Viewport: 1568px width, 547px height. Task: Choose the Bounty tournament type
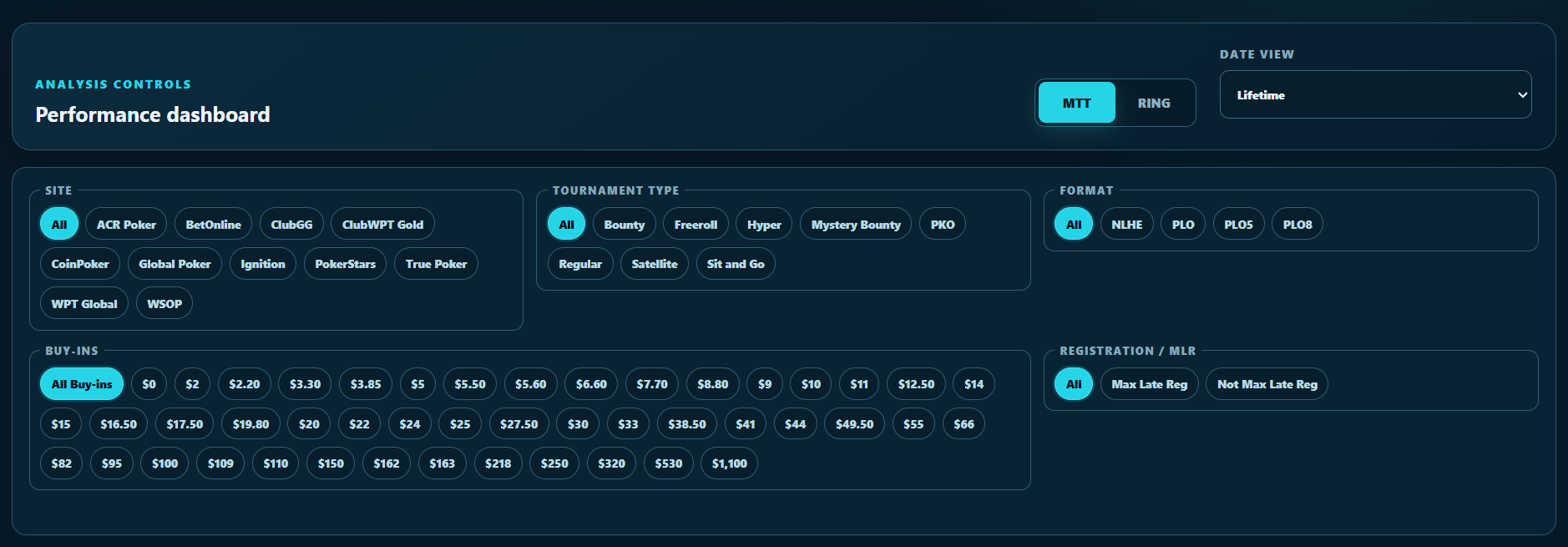pyautogui.click(x=624, y=224)
